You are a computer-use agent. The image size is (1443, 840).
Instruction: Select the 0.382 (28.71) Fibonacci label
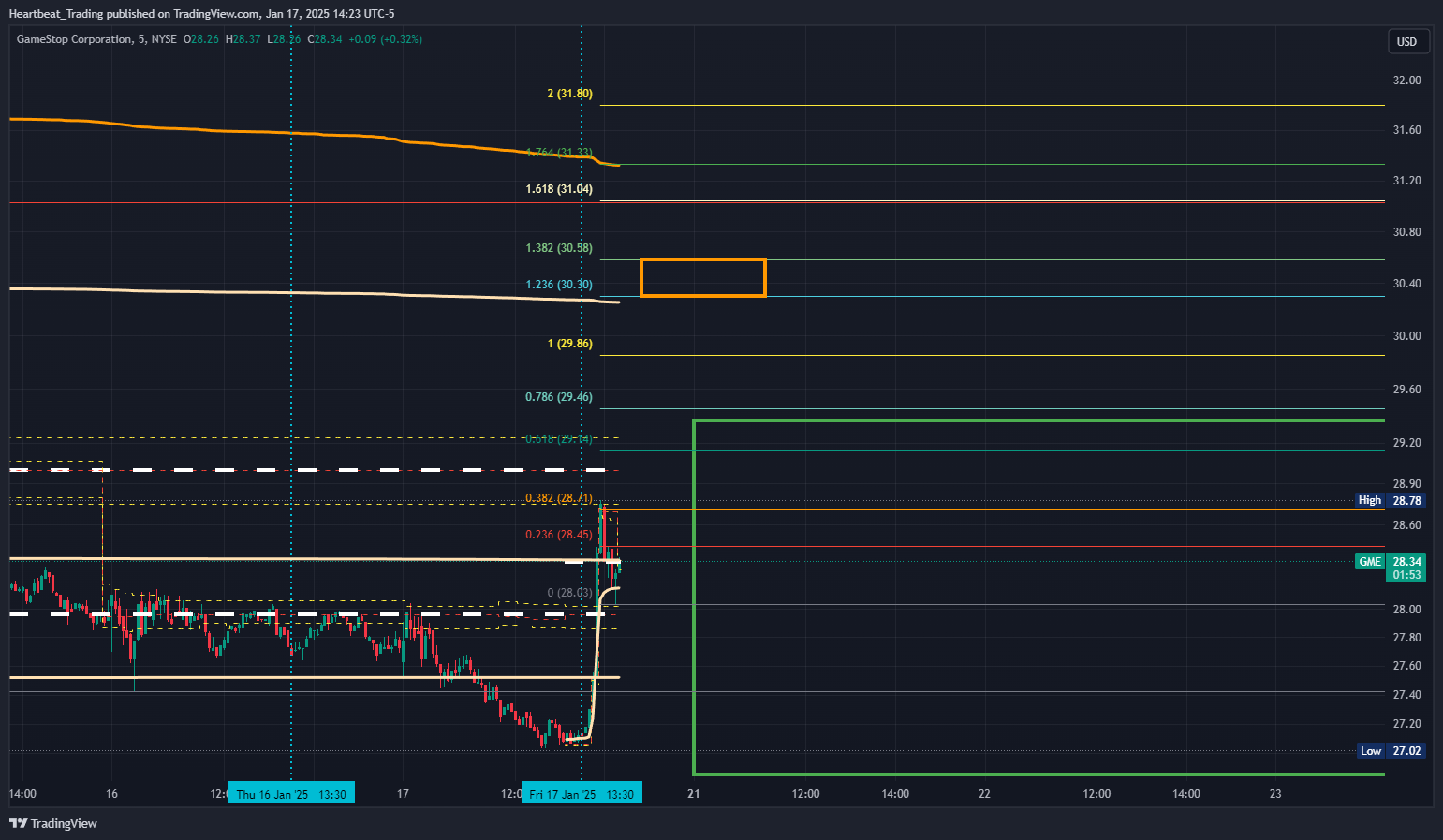[x=559, y=498]
